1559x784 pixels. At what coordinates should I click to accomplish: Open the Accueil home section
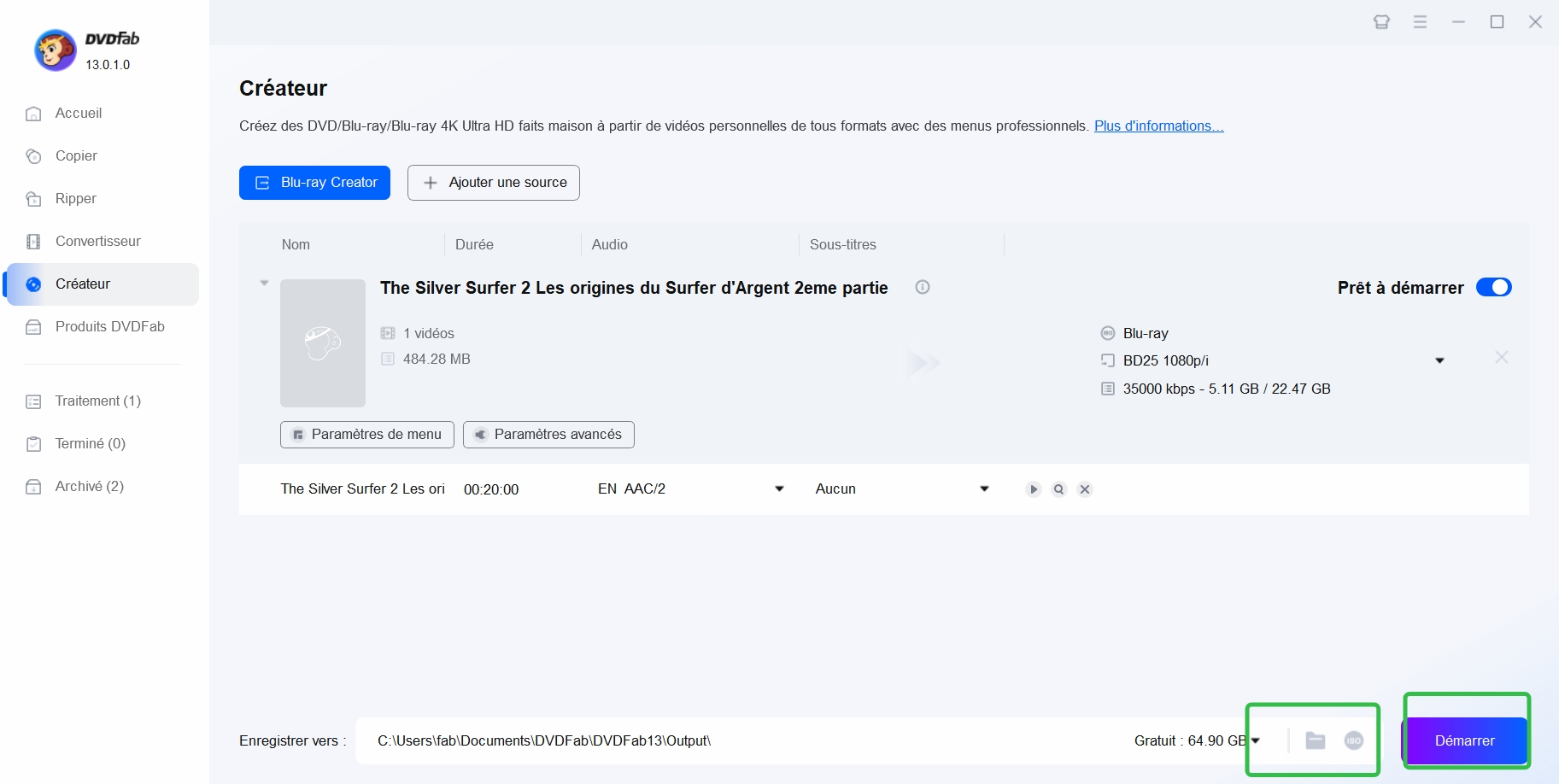(78, 114)
